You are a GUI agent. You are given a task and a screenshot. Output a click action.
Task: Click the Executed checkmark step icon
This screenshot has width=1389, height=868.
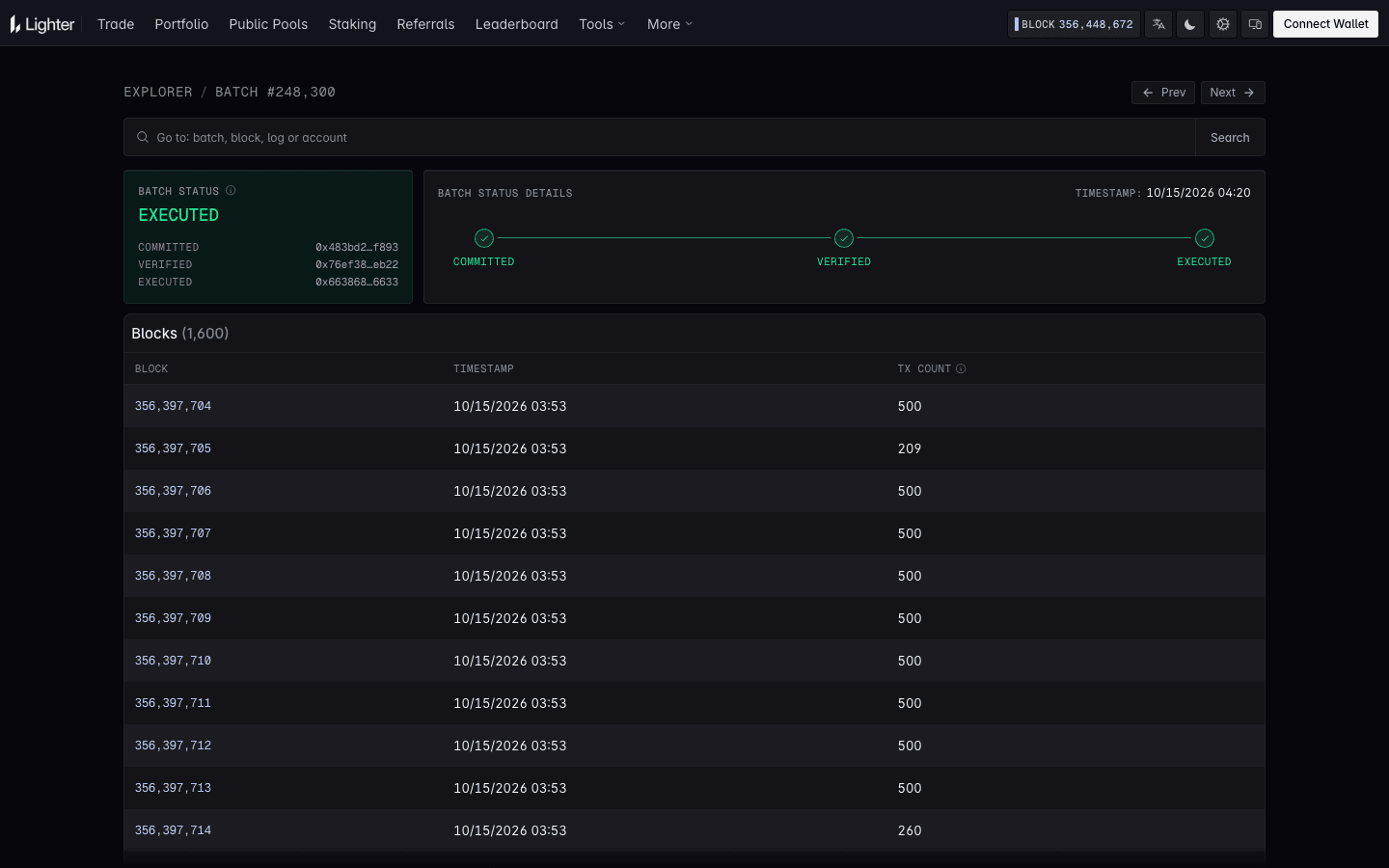coord(1205,238)
